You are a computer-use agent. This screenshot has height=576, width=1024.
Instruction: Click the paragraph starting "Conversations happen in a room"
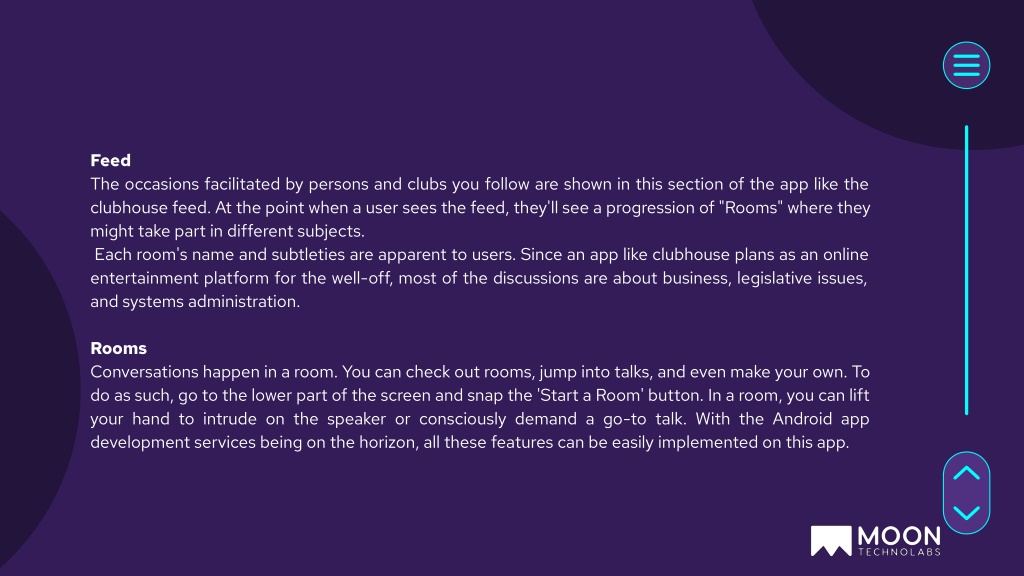coord(480,407)
